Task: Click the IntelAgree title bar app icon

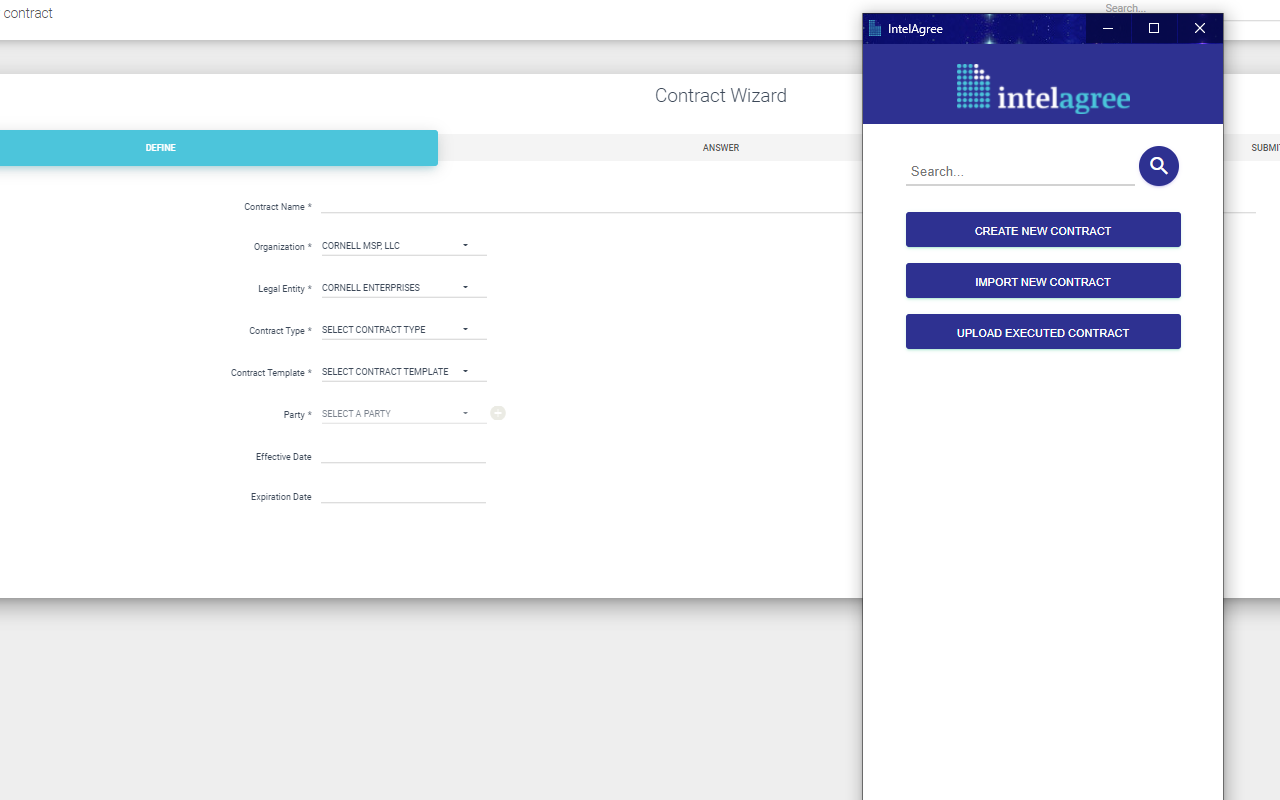Action: click(875, 29)
